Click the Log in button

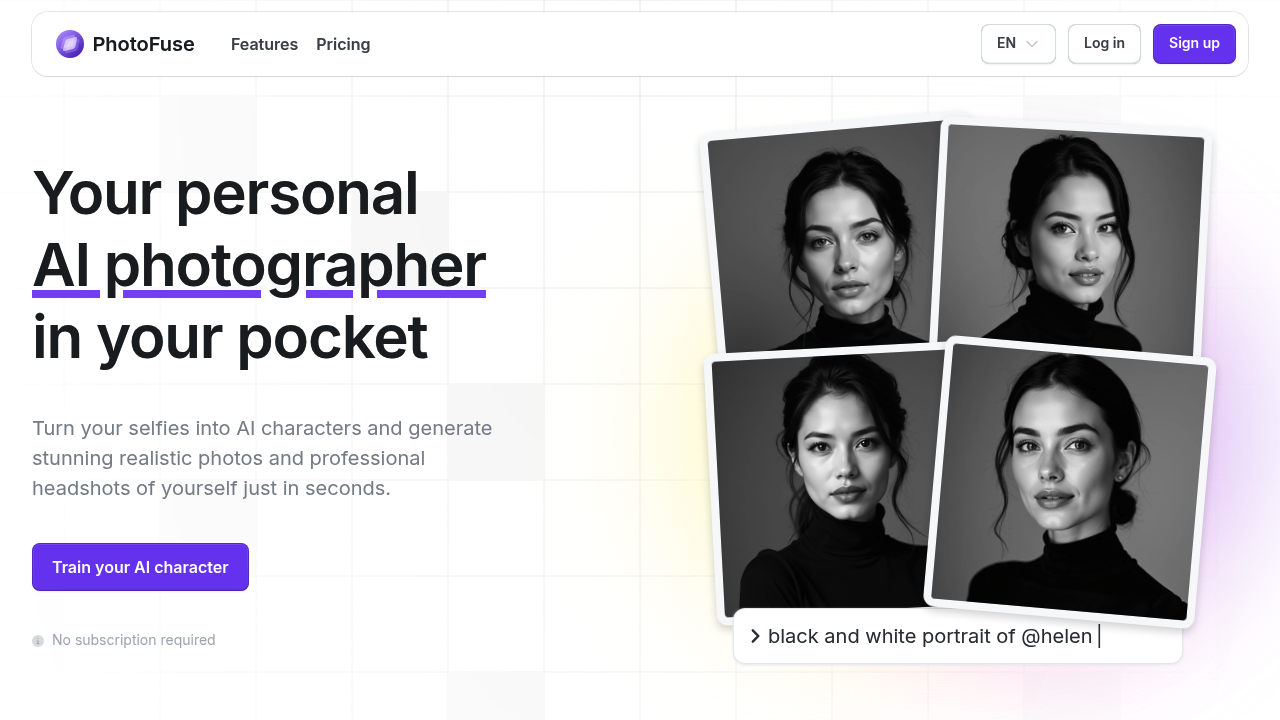(x=1104, y=43)
